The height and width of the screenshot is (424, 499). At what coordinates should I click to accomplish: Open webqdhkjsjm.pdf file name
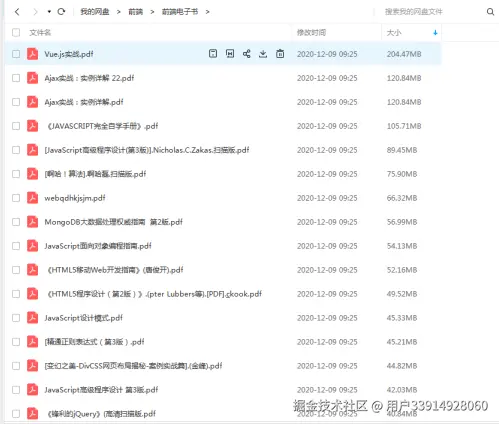click(75, 198)
